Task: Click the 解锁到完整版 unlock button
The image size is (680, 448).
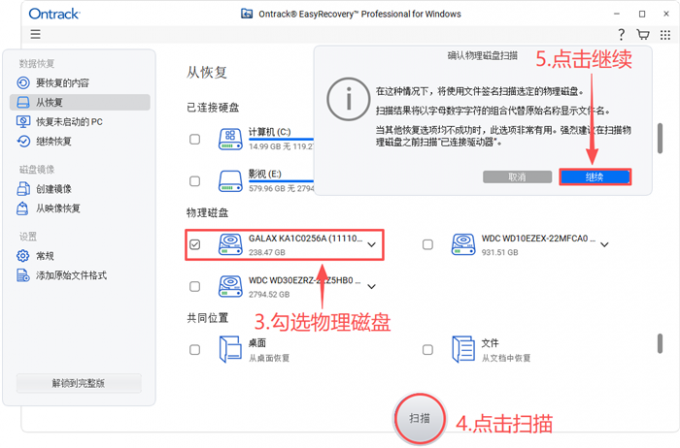Action: coord(78,383)
